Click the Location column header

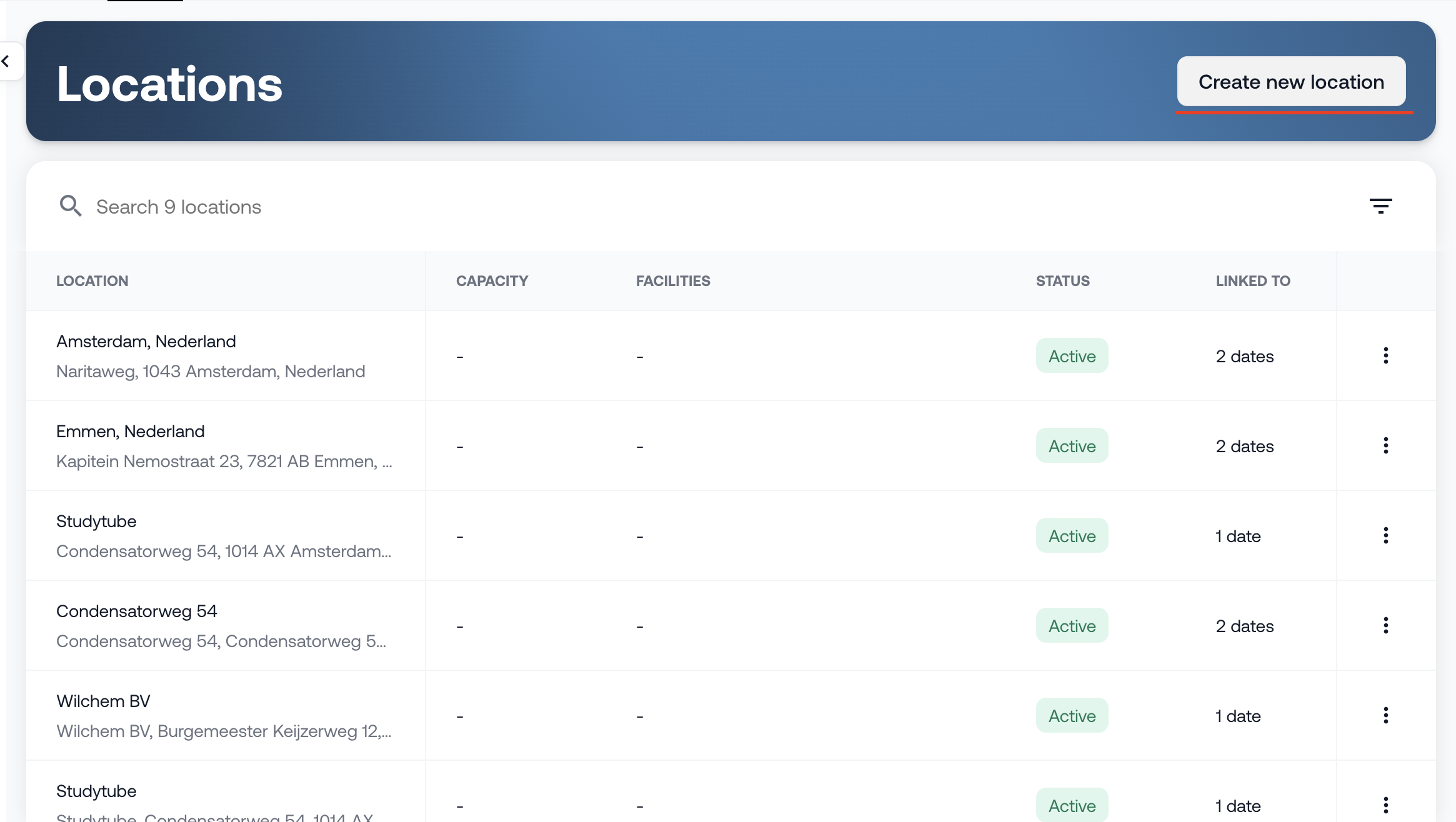pos(92,281)
